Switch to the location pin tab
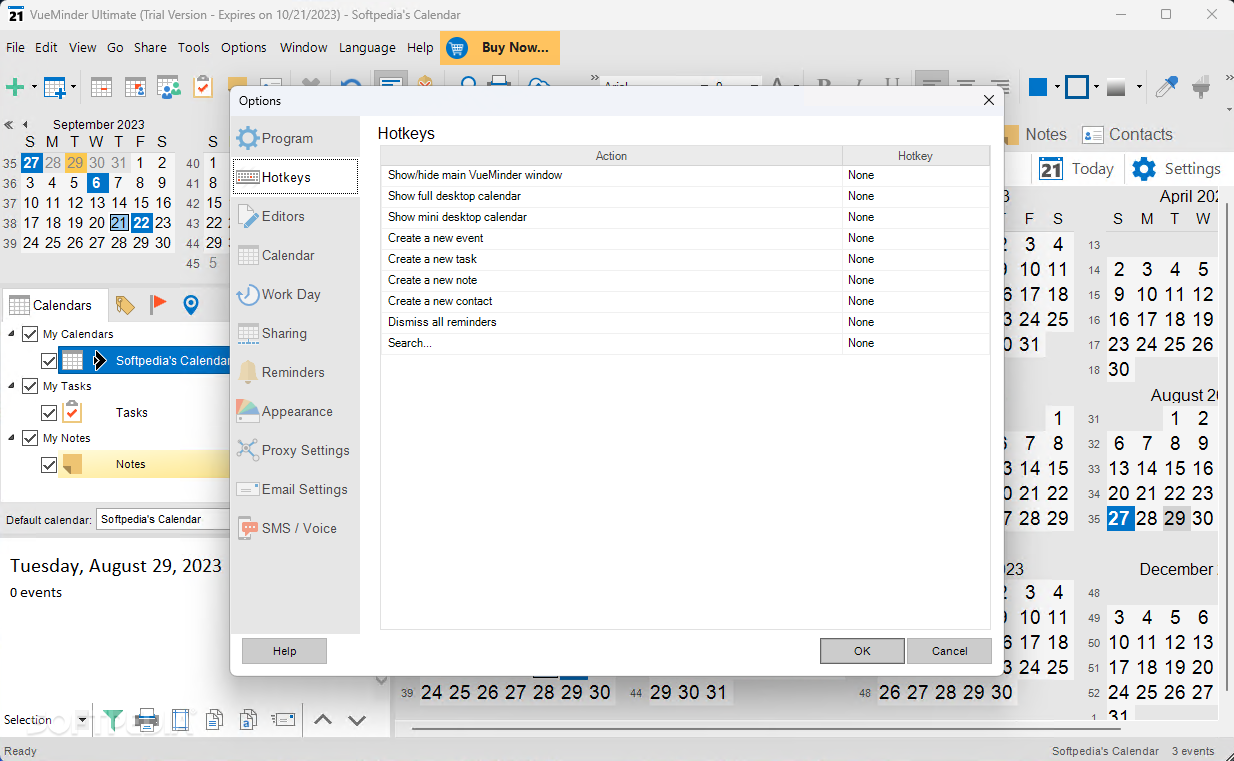1234x761 pixels. [x=190, y=305]
